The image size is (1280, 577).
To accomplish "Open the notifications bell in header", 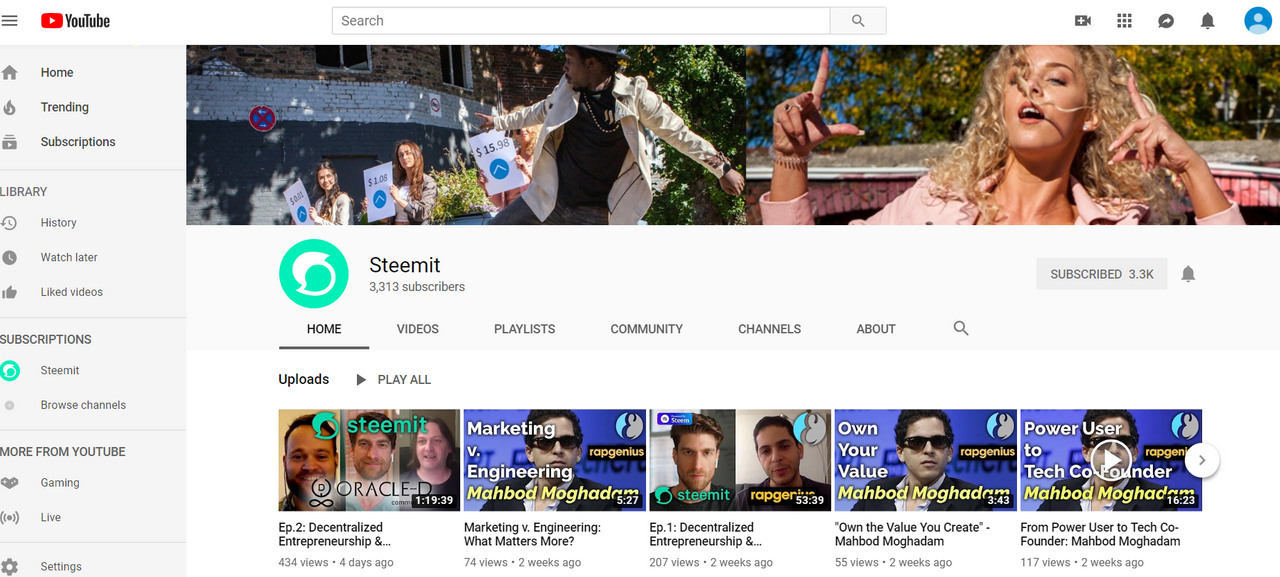I will (x=1208, y=20).
